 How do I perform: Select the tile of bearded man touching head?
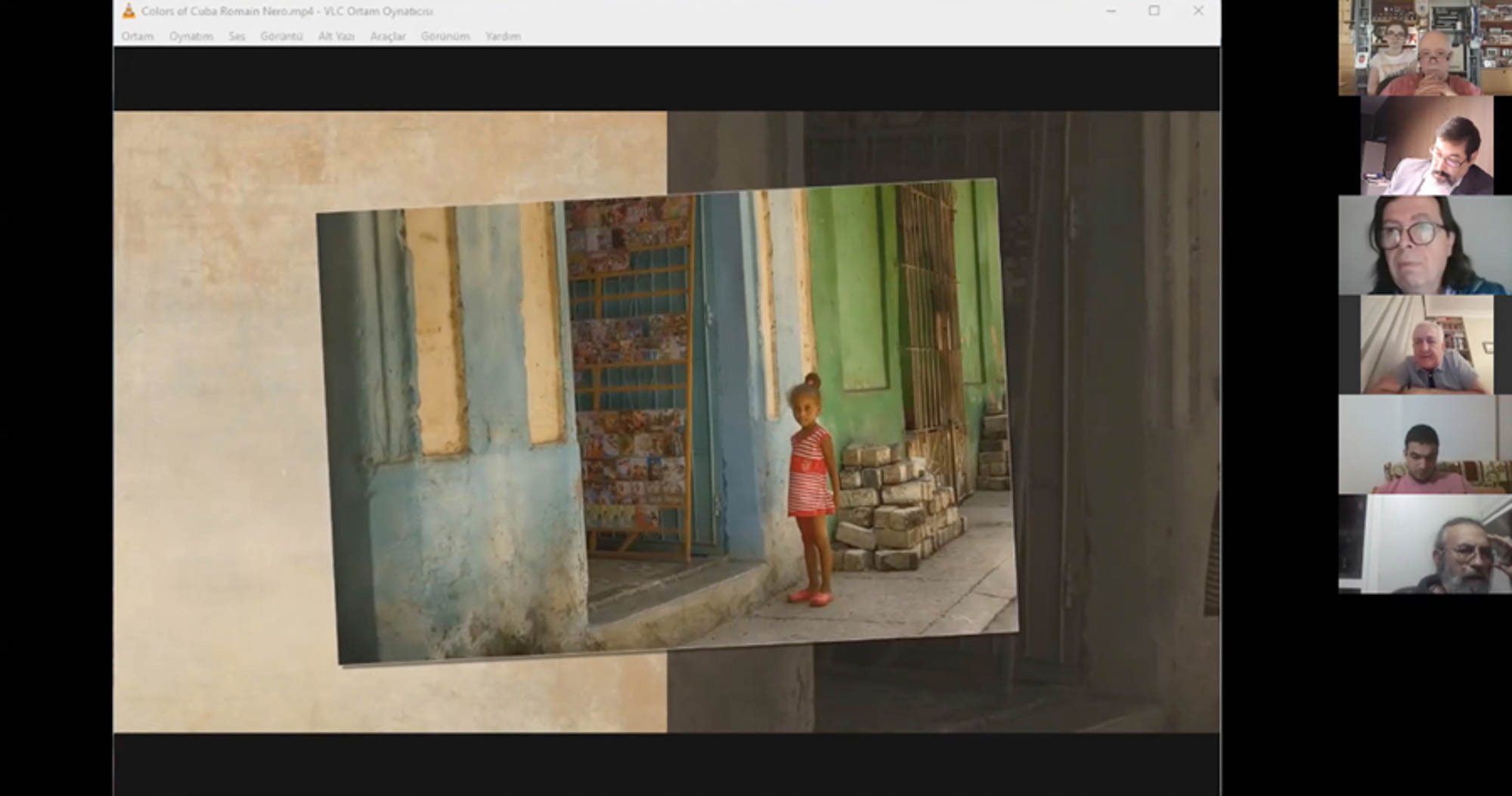tap(1424, 544)
